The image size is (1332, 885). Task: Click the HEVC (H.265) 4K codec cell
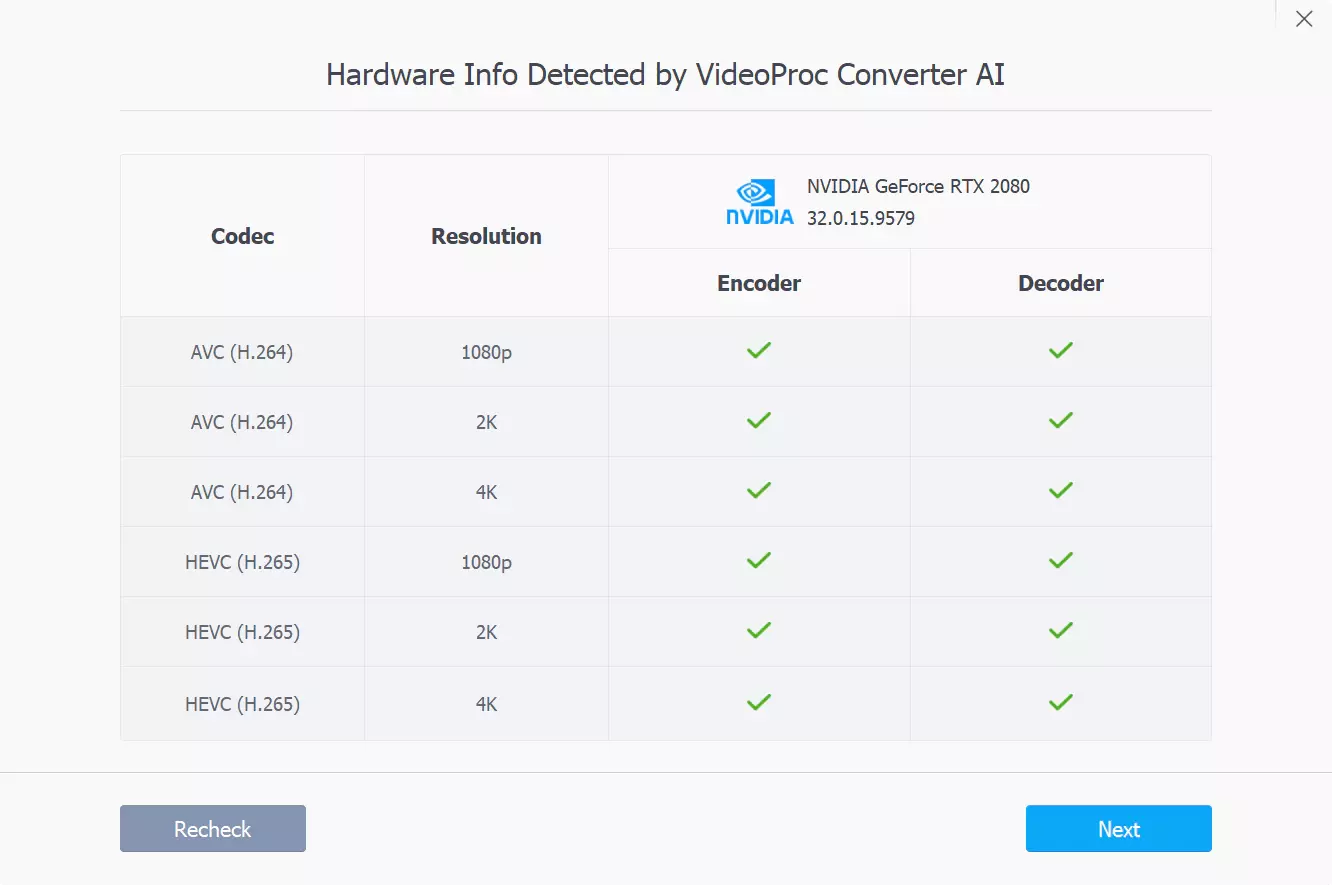[242, 704]
